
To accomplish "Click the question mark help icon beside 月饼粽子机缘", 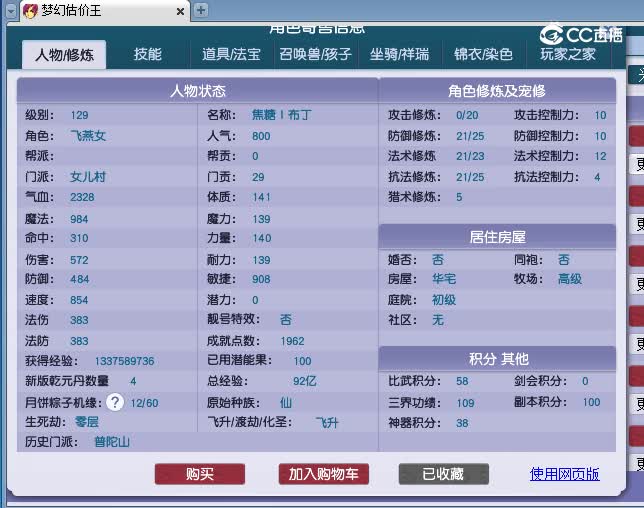I will click(x=115, y=402).
